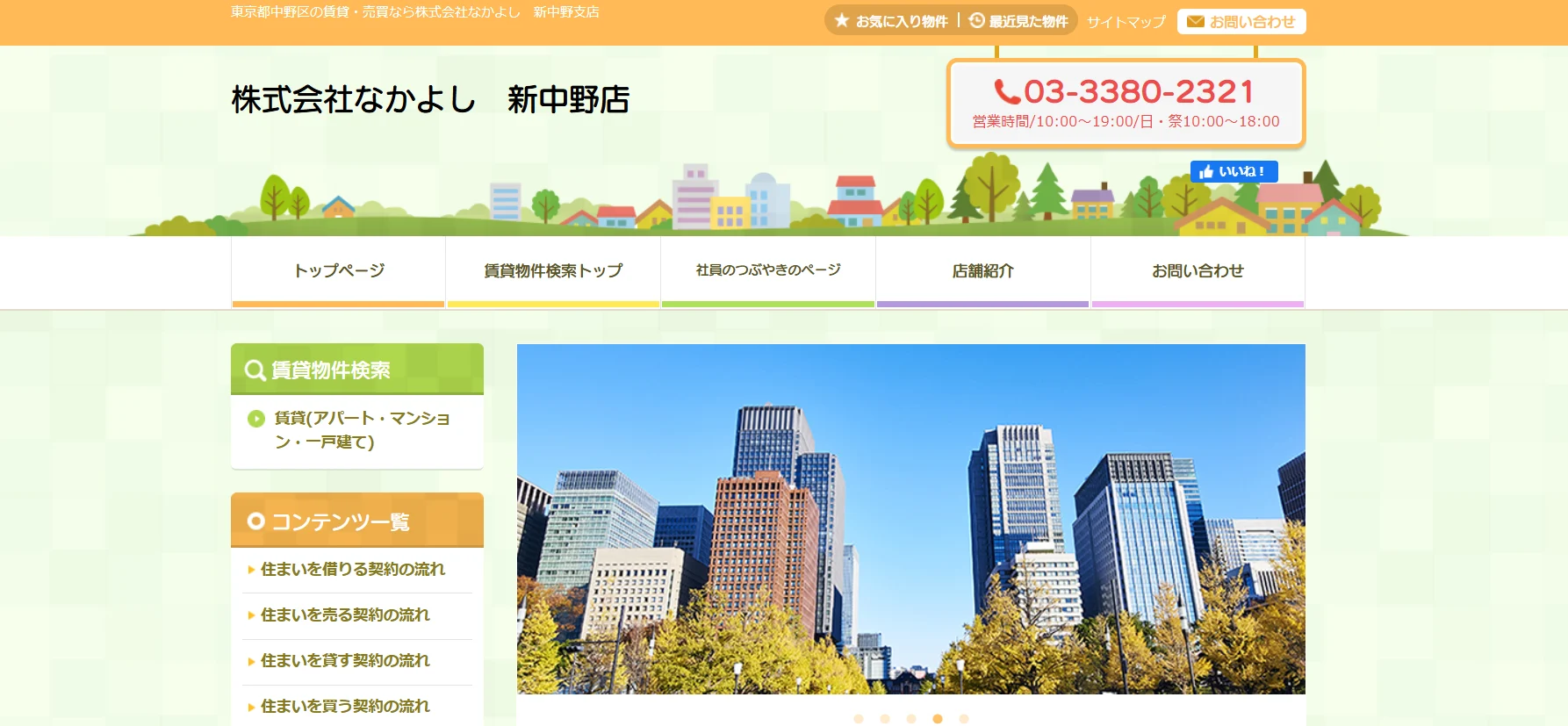Click the skyscraper slideshow image

[x=911, y=519]
